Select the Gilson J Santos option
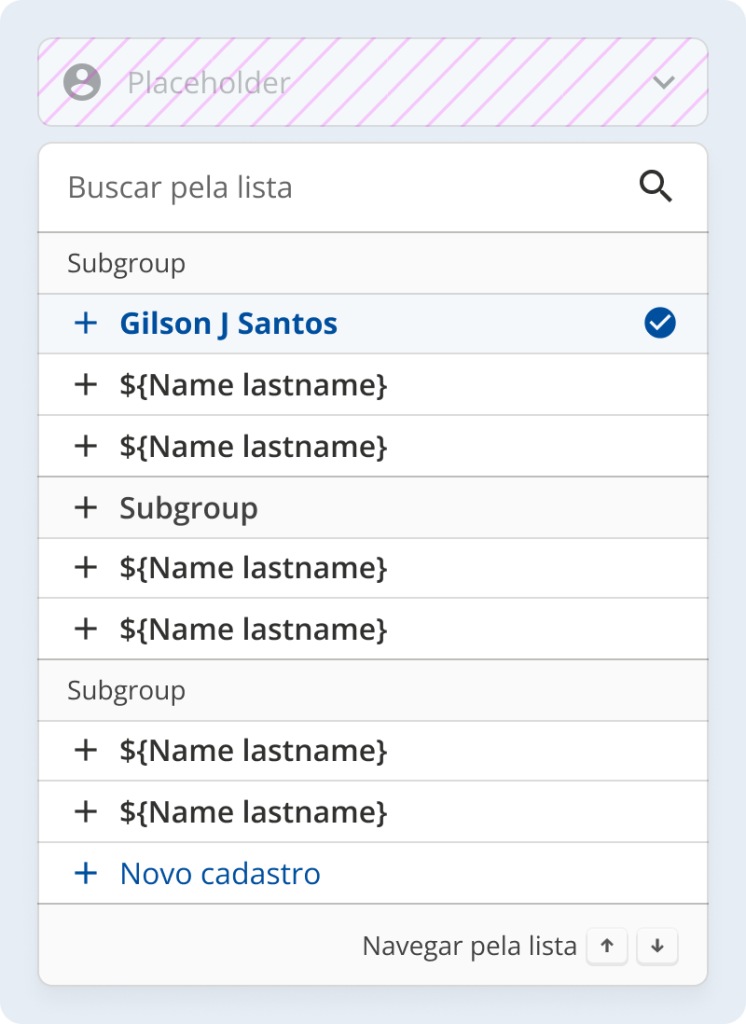The height and width of the screenshot is (1024, 746). pyautogui.click(x=229, y=324)
